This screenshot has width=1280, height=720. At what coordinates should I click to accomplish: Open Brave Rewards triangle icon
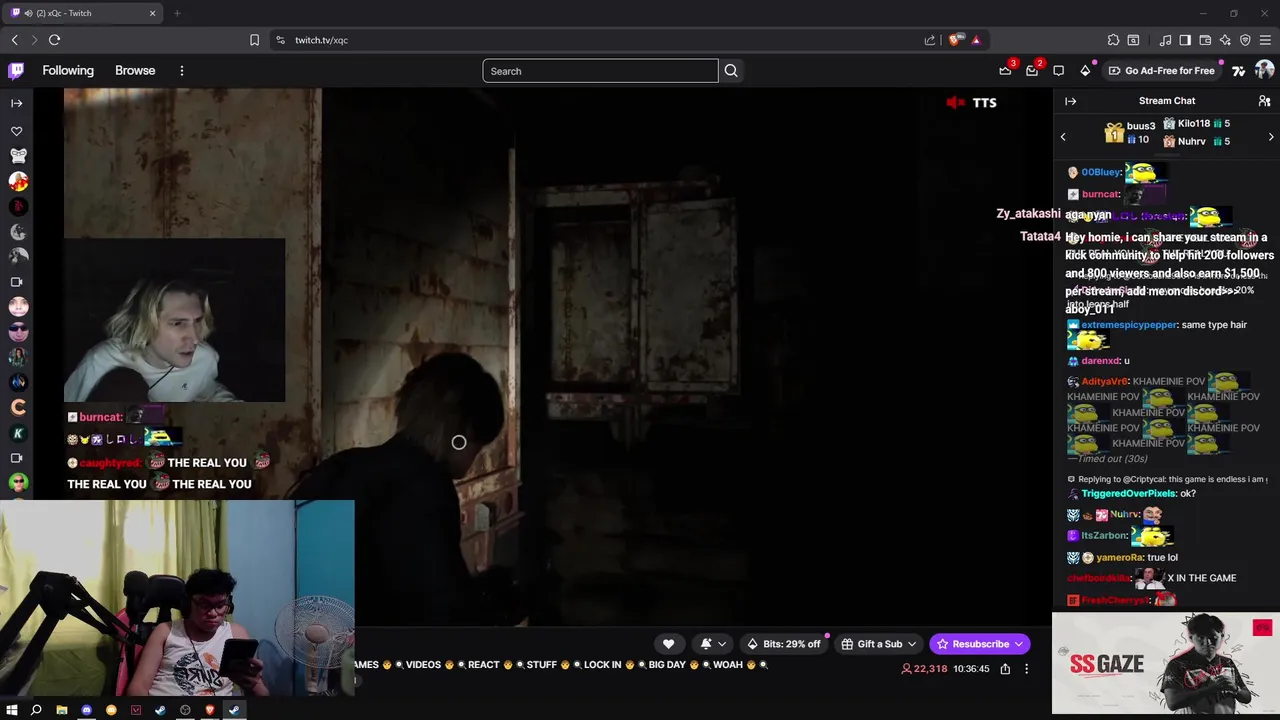[x=976, y=40]
